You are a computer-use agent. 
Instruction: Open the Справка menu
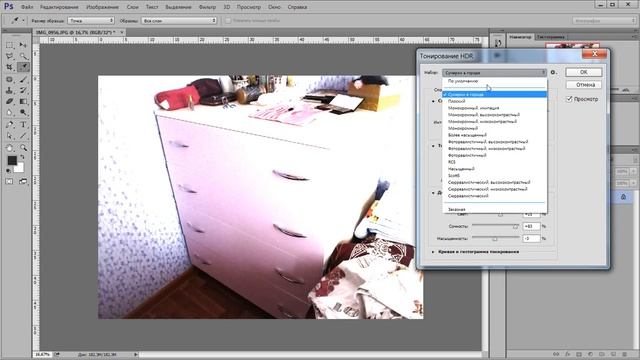pos(297,7)
